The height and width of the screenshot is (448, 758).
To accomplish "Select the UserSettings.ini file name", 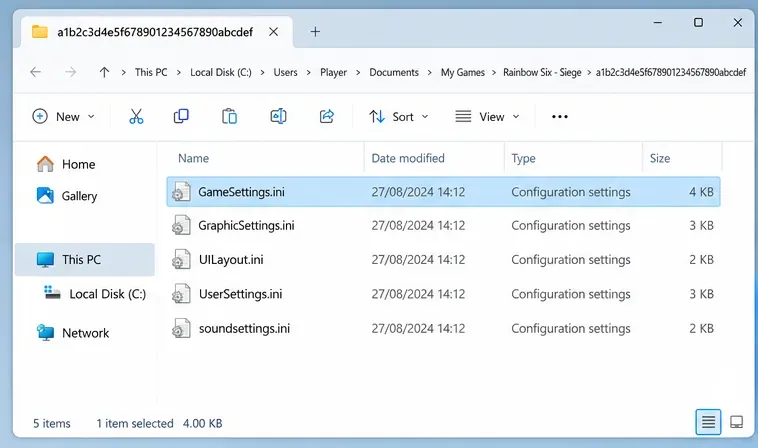I will (240, 294).
